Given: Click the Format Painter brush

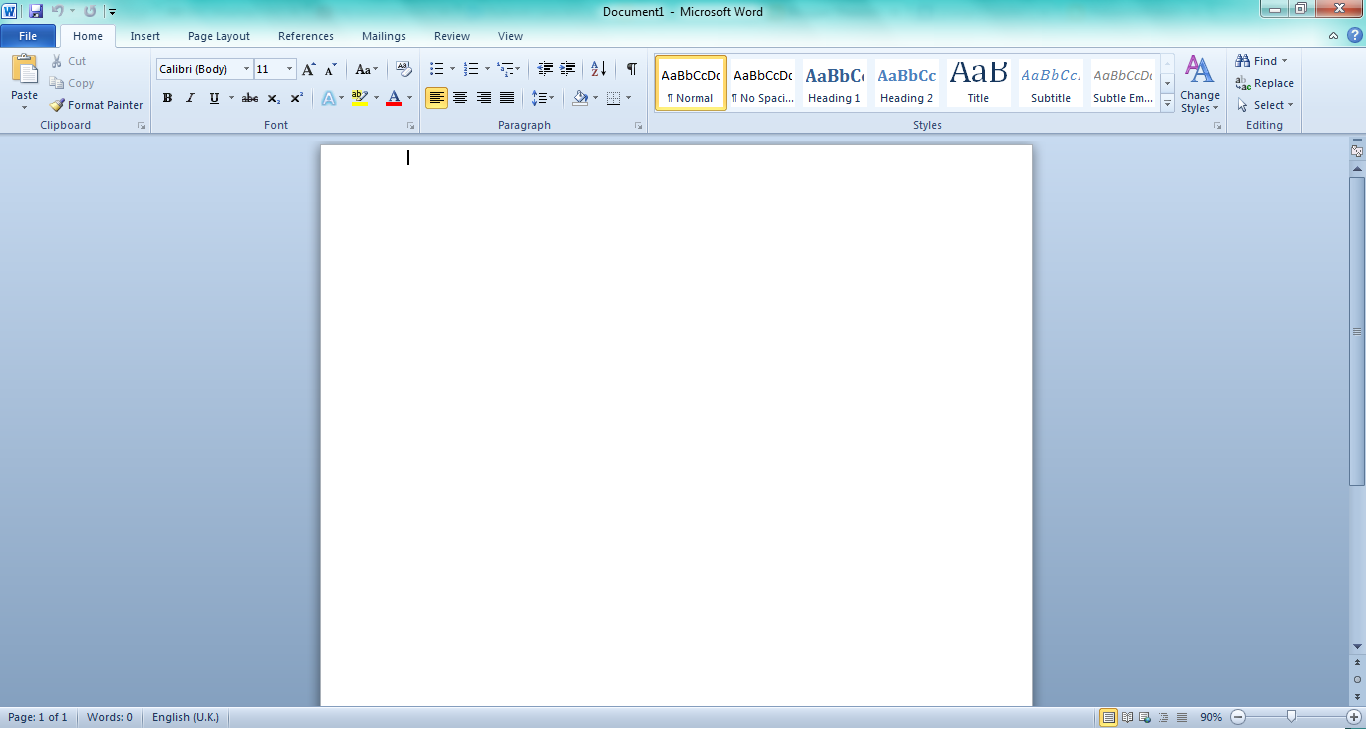Looking at the screenshot, I should coord(97,105).
